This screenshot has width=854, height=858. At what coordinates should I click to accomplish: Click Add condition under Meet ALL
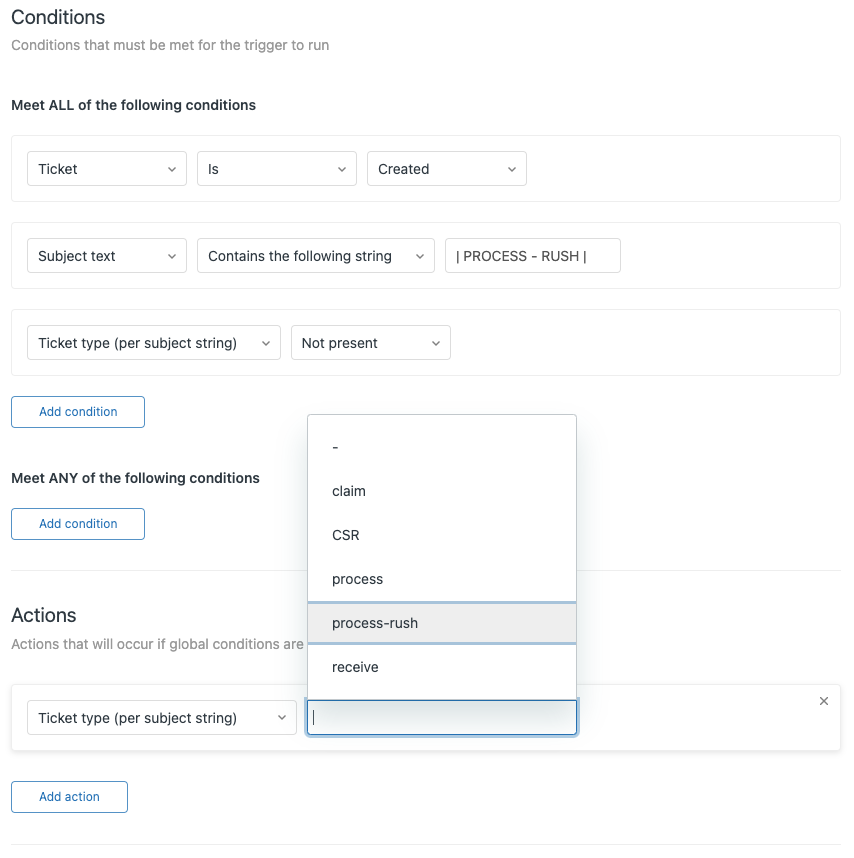pyautogui.click(x=78, y=412)
